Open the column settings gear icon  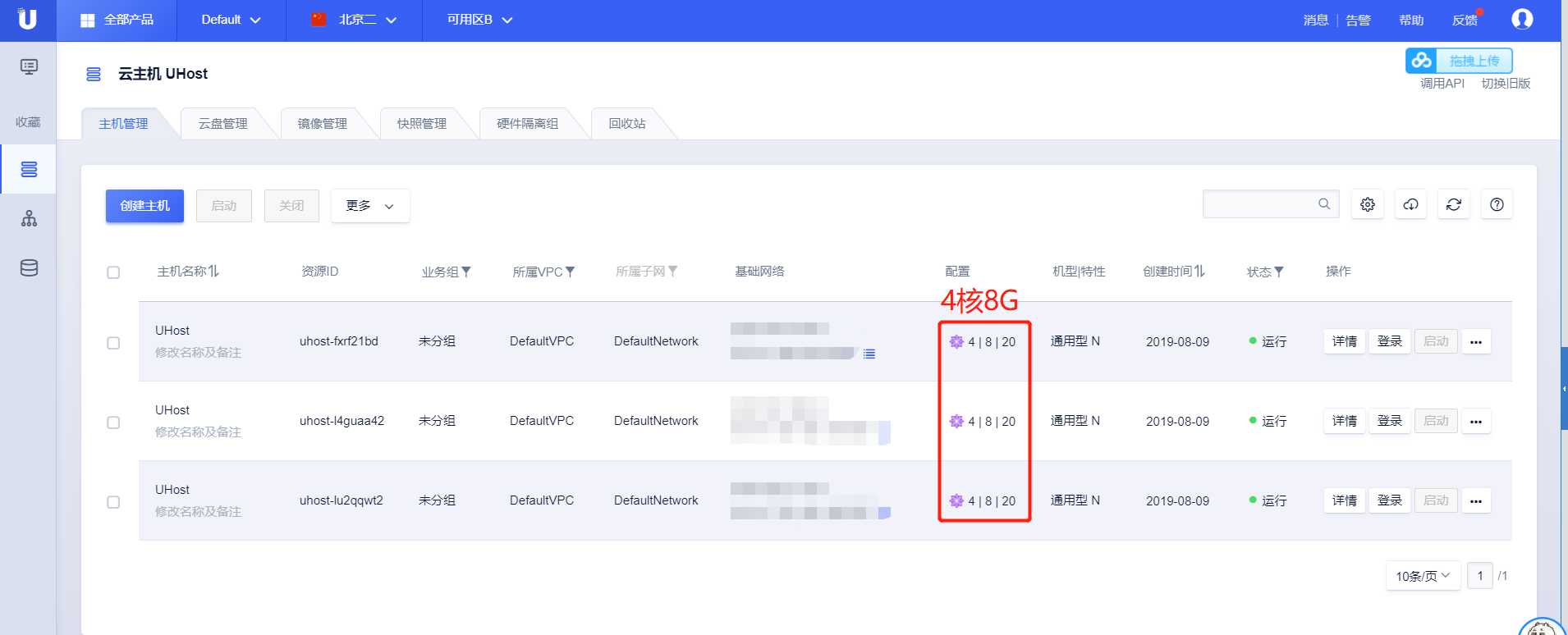click(1368, 204)
